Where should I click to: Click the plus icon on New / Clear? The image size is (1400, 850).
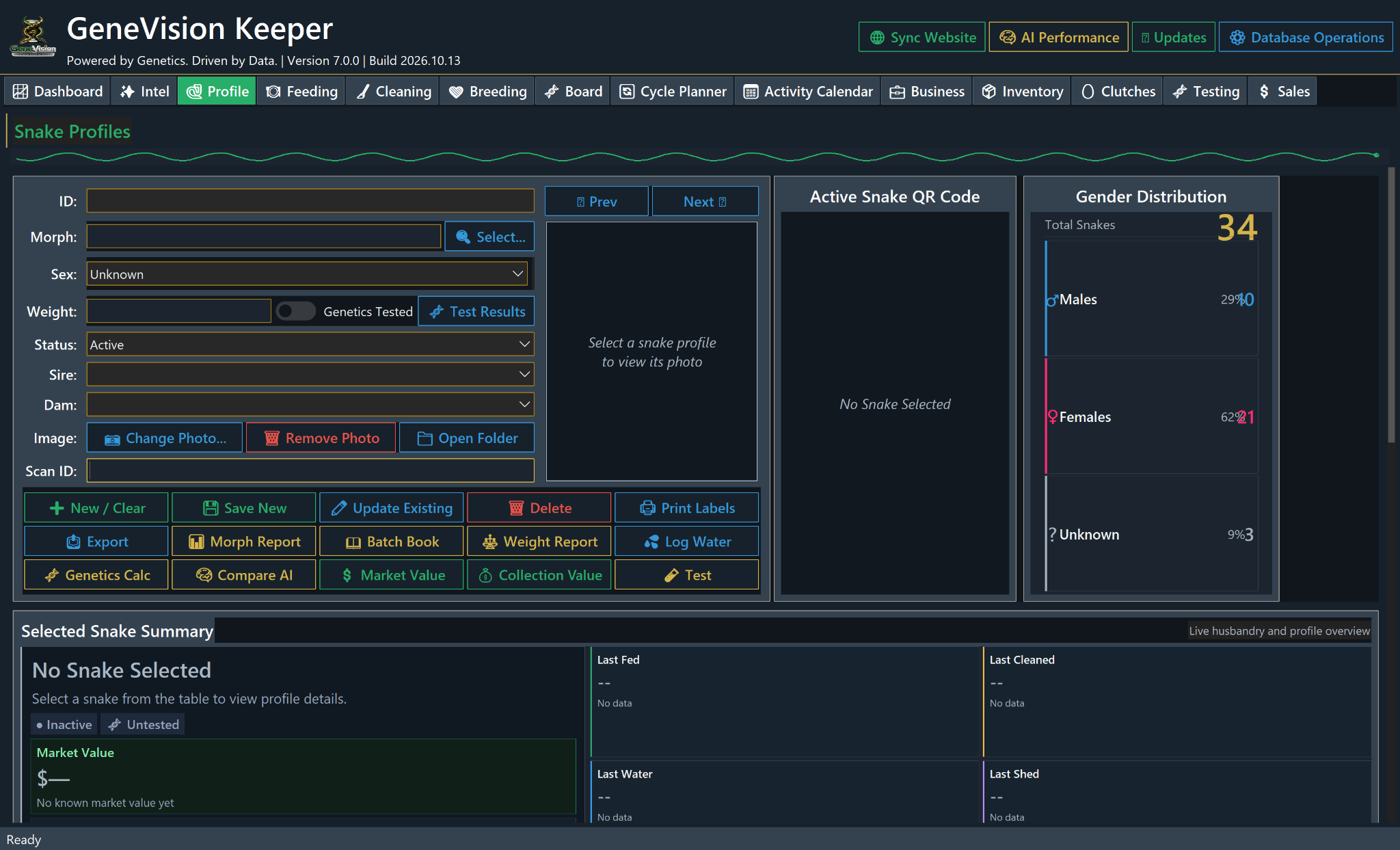click(x=57, y=508)
